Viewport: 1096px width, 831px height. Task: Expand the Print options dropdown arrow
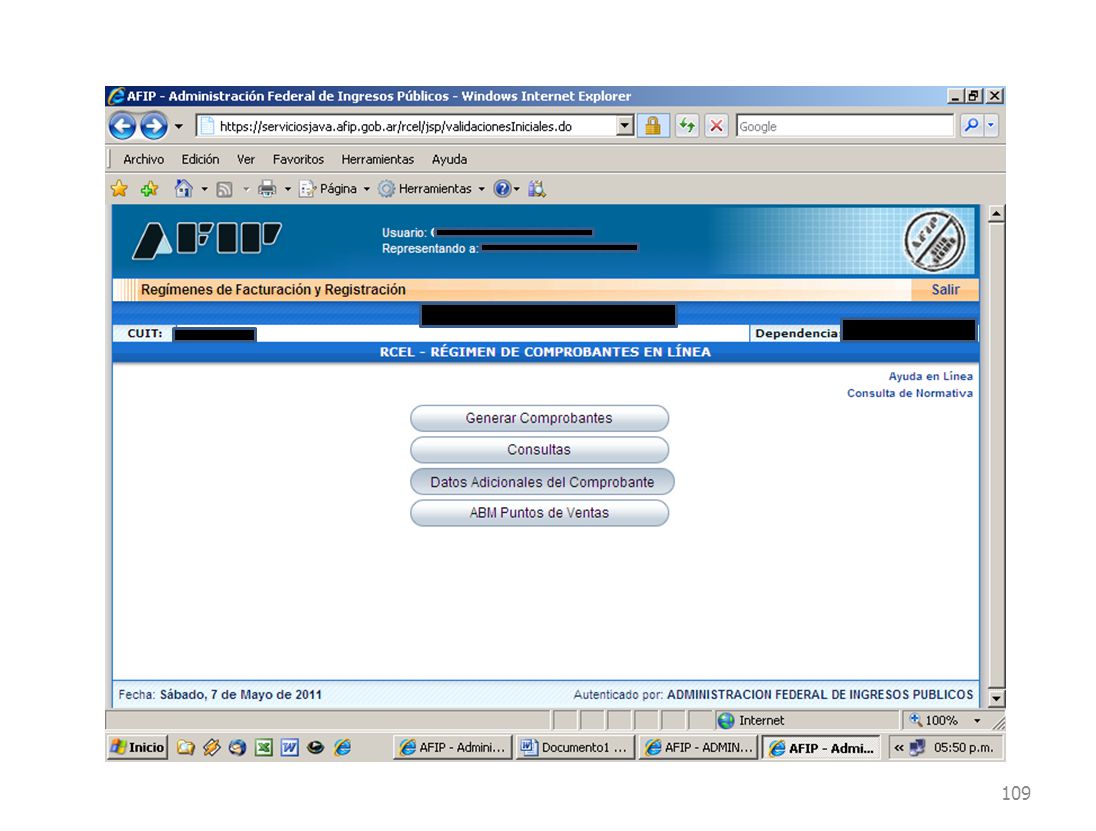(287, 189)
